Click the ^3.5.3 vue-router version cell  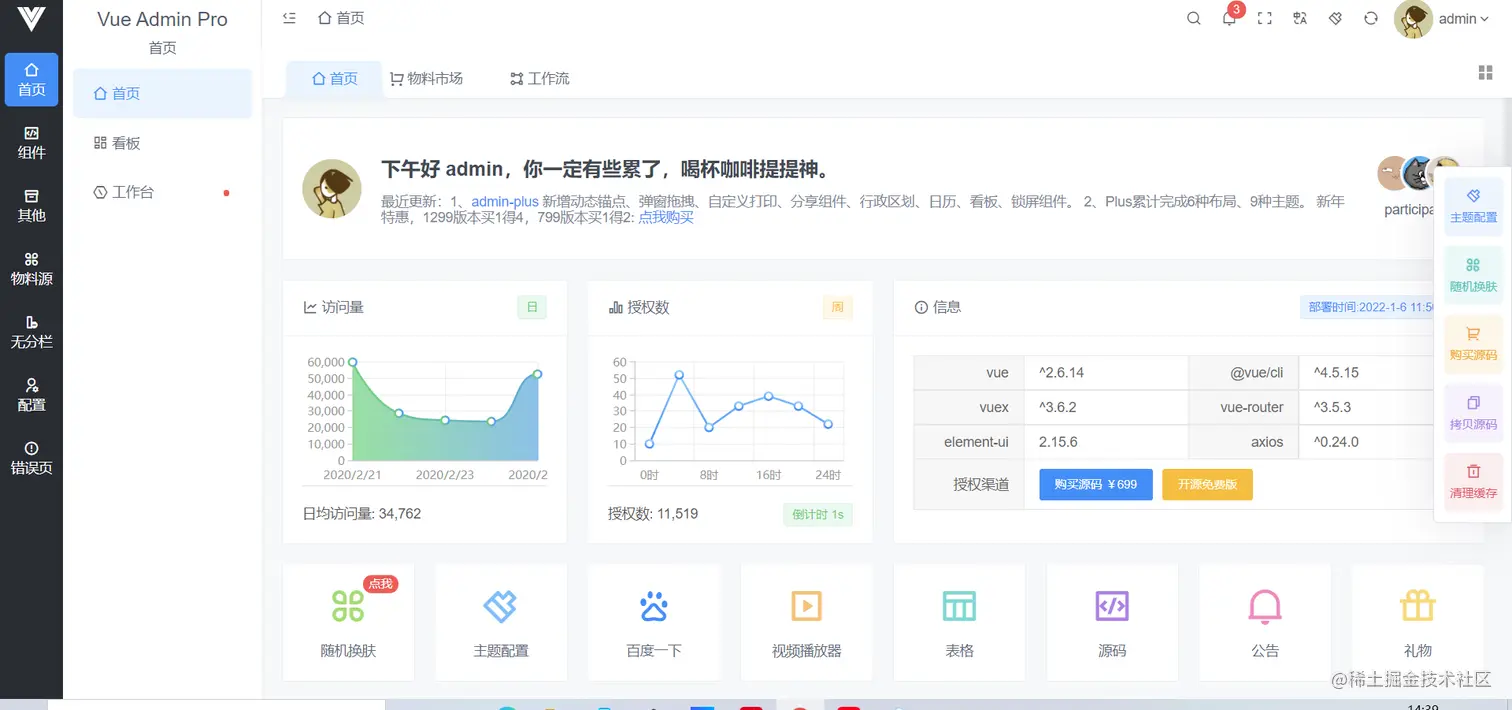pos(1367,407)
